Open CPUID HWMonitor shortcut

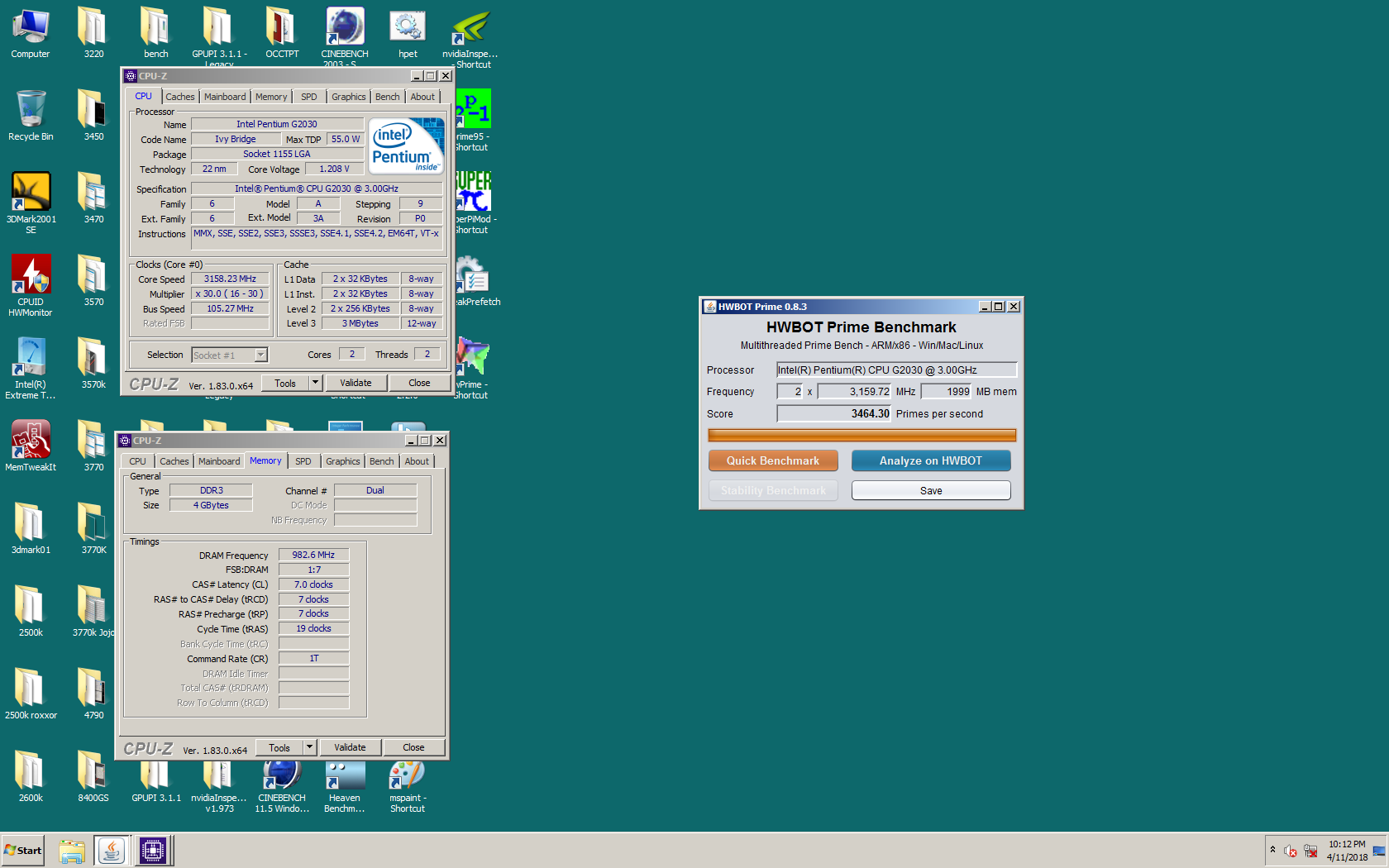point(31,285)
